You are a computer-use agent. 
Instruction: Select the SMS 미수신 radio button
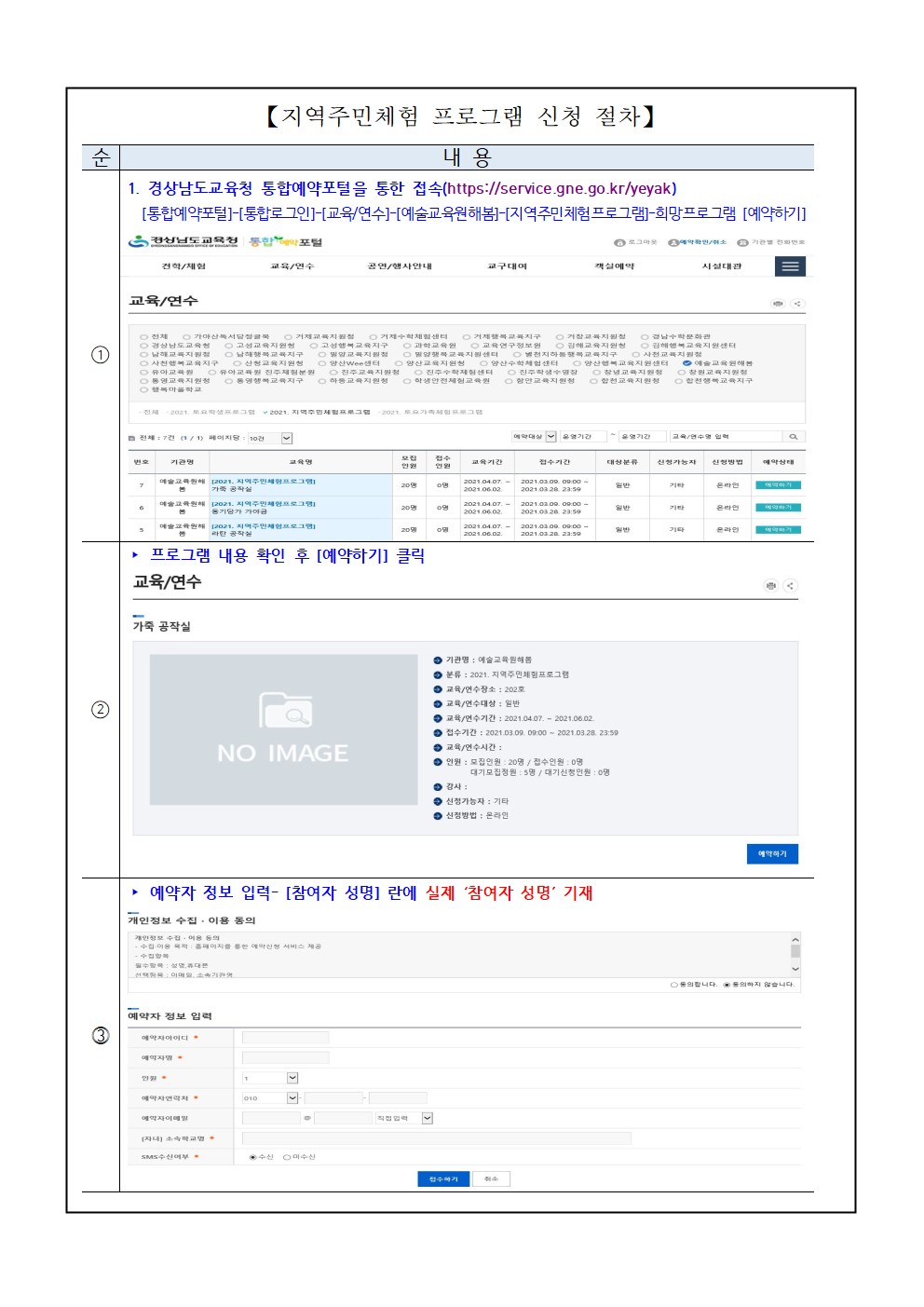[287, 1157]
